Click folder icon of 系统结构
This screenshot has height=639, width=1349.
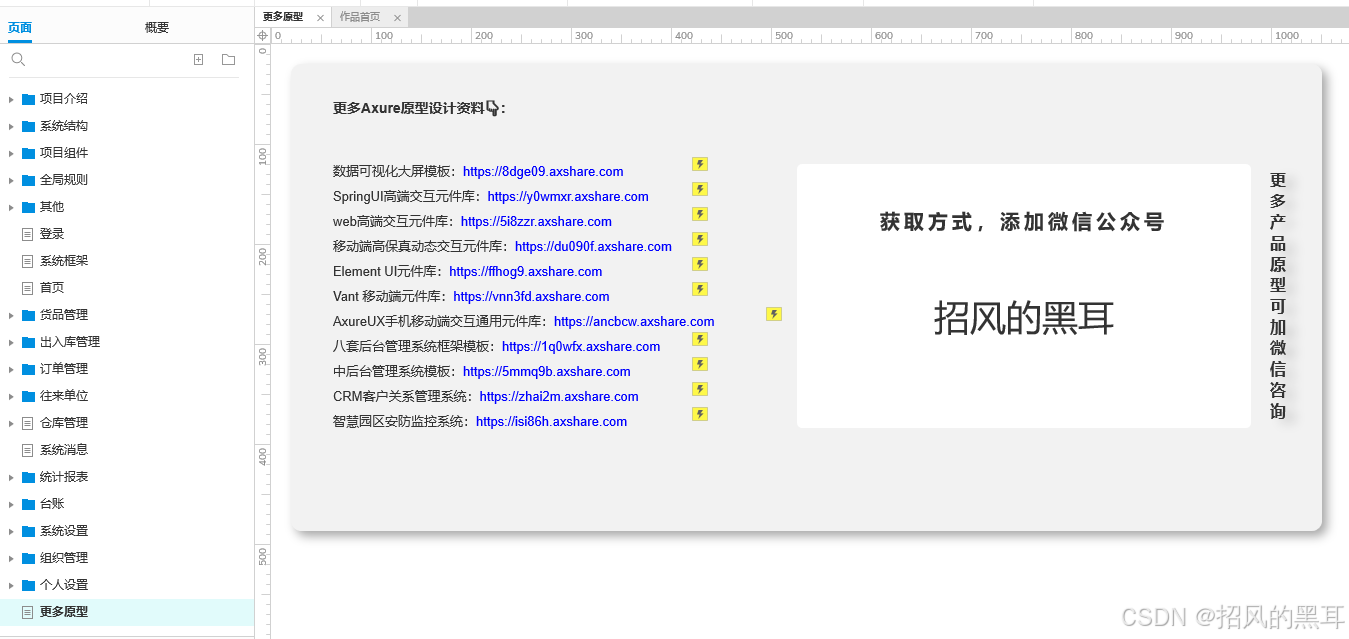[x=28, y=126]
